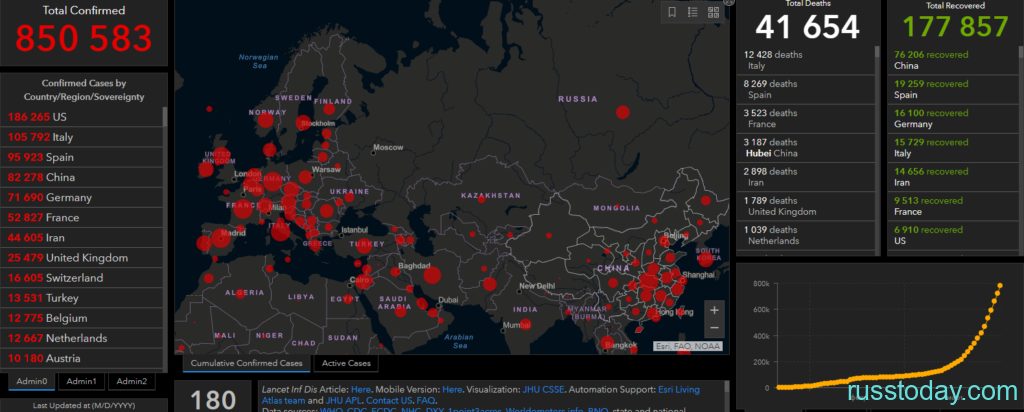Open the FAQ link
The image size is (1024, 412).
pos(425,400)
